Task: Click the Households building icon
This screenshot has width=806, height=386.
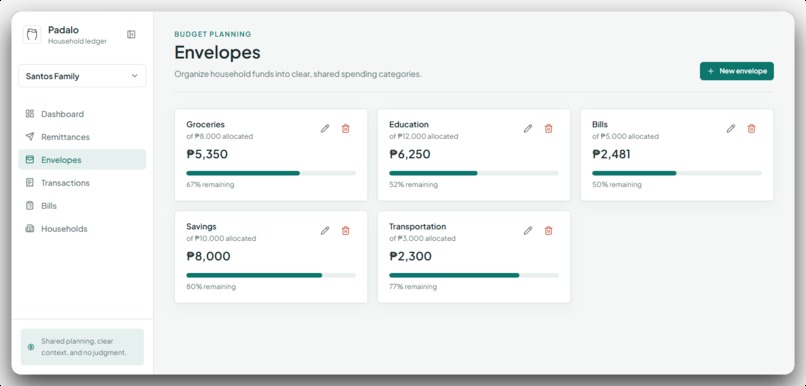Action: click(x=30, y=229)
